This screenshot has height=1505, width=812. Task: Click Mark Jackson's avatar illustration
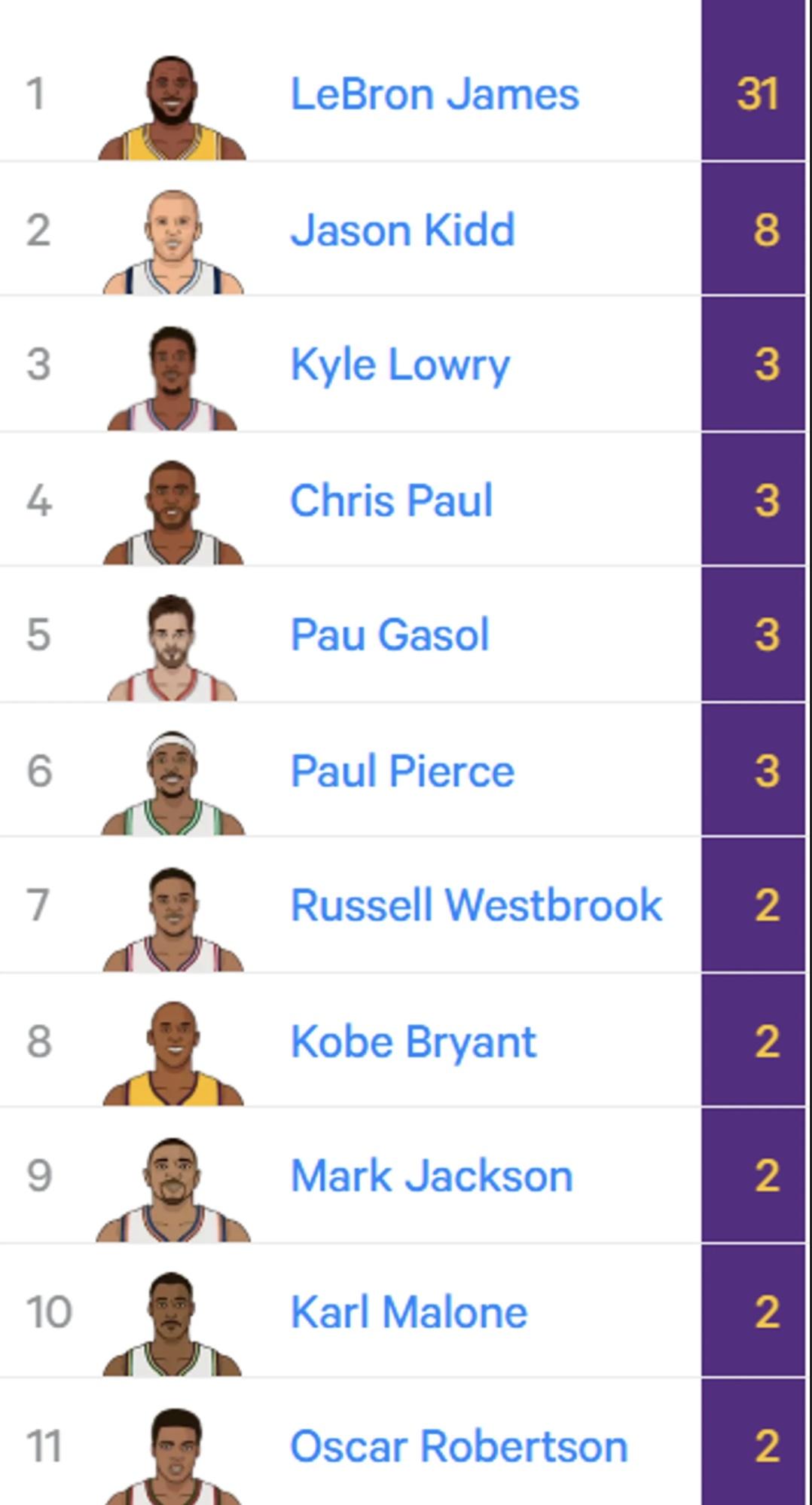[x=172, y=1189]
